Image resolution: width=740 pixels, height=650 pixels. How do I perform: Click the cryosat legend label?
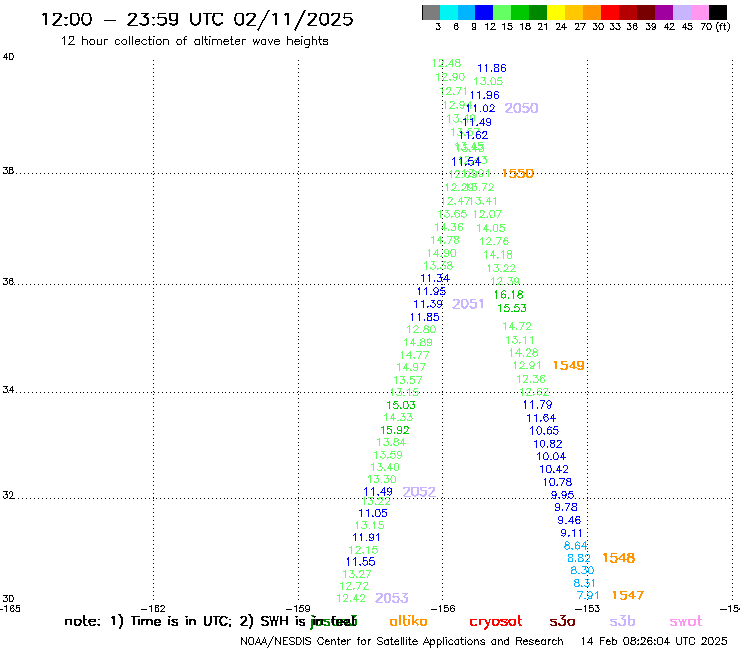tap(496, 621)
